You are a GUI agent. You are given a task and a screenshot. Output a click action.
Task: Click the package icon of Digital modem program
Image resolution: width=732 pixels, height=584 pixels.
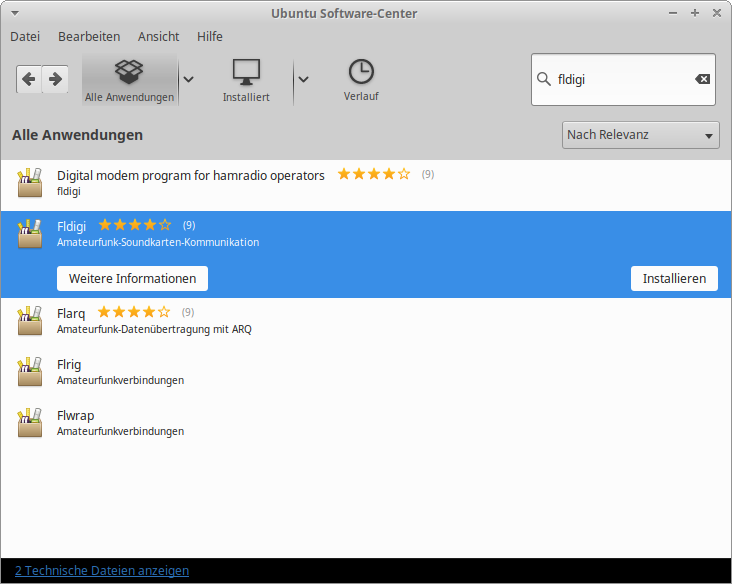(30, 183)
